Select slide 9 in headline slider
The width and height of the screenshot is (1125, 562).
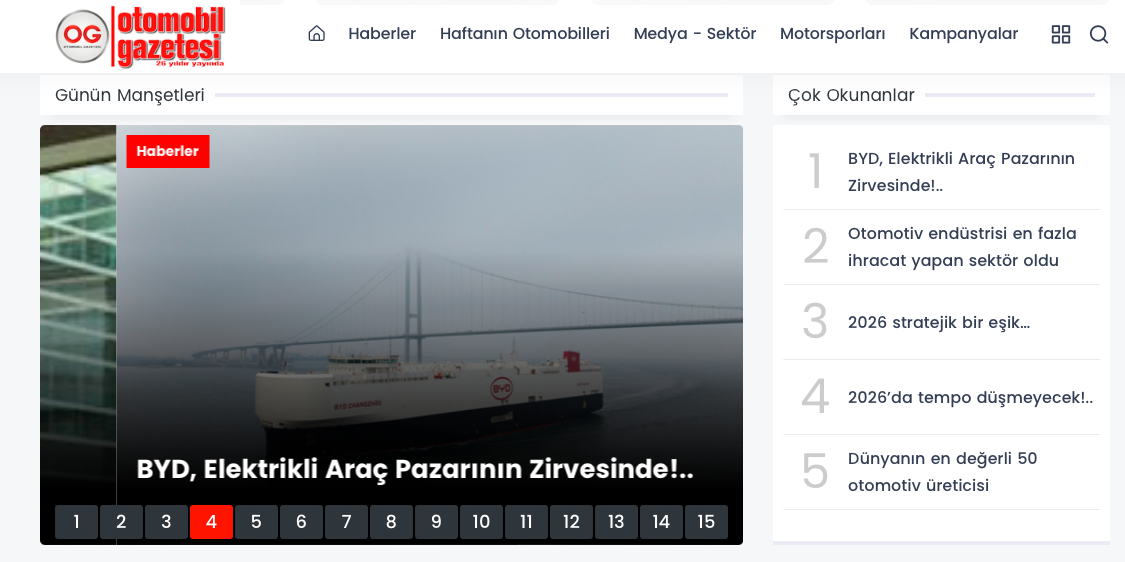(x=436, y=522)
